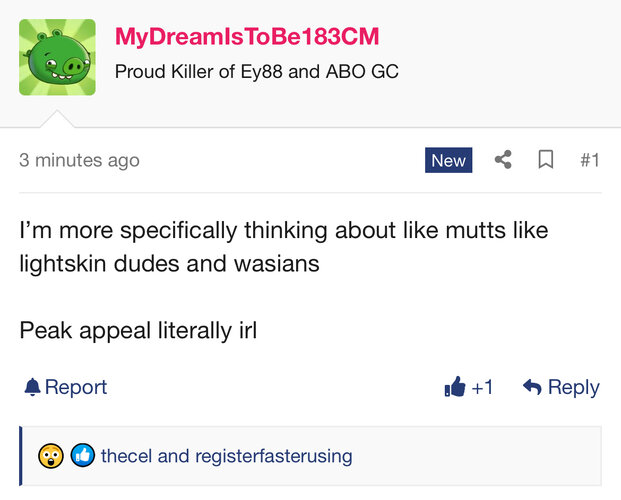
Task: Click the bell icon beside Report
Action: coord(32,387)
